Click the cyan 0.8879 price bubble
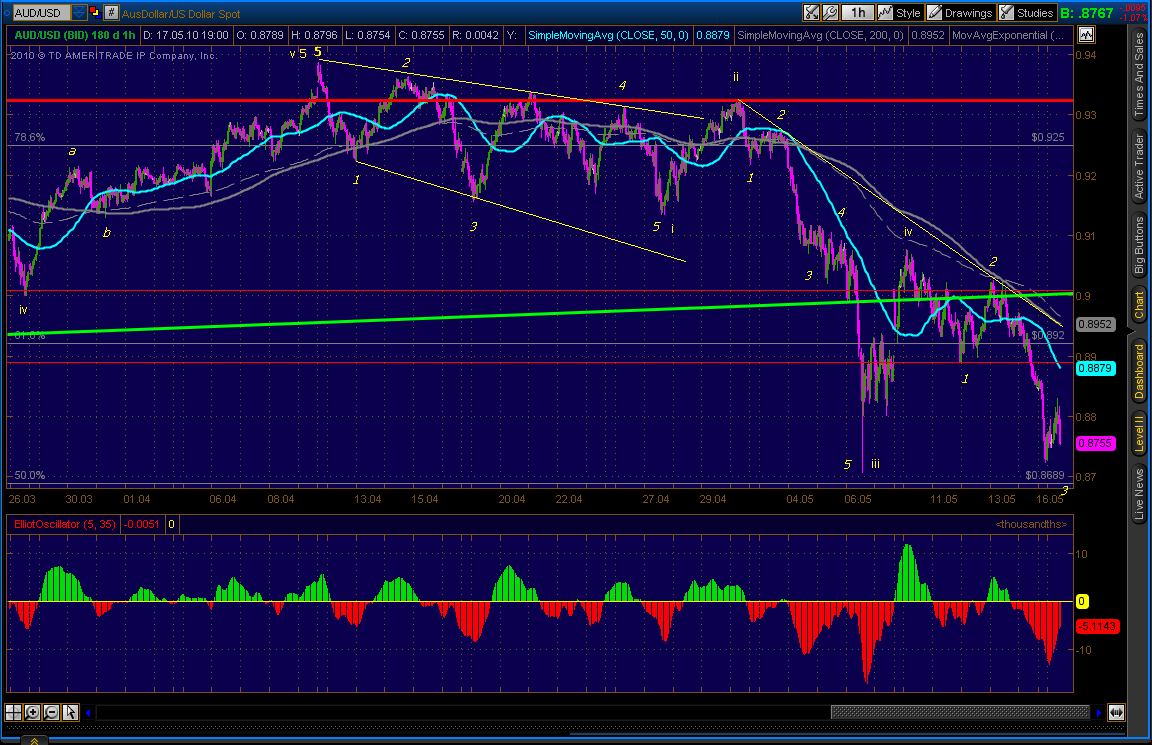This screenshot has width=1152, height=745. point(1095,368)
